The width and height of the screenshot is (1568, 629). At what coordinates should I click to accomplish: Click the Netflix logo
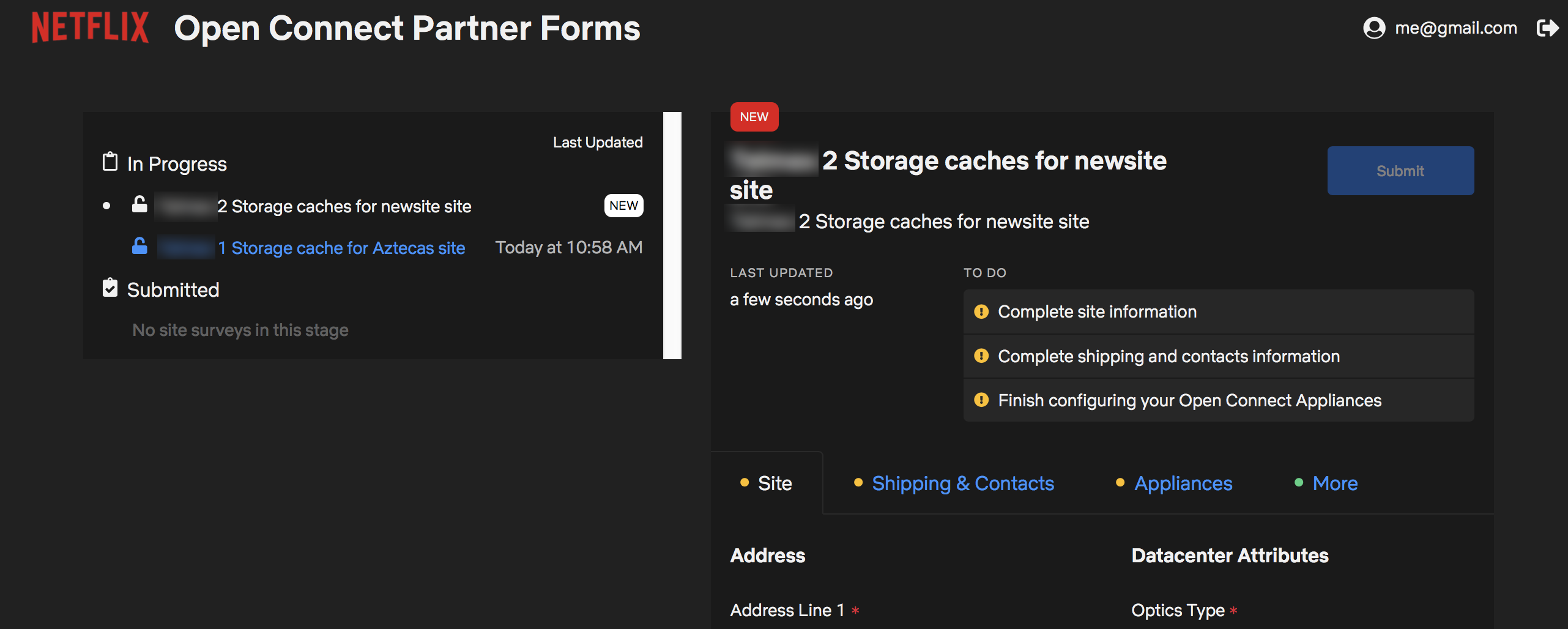click(90, 28)
